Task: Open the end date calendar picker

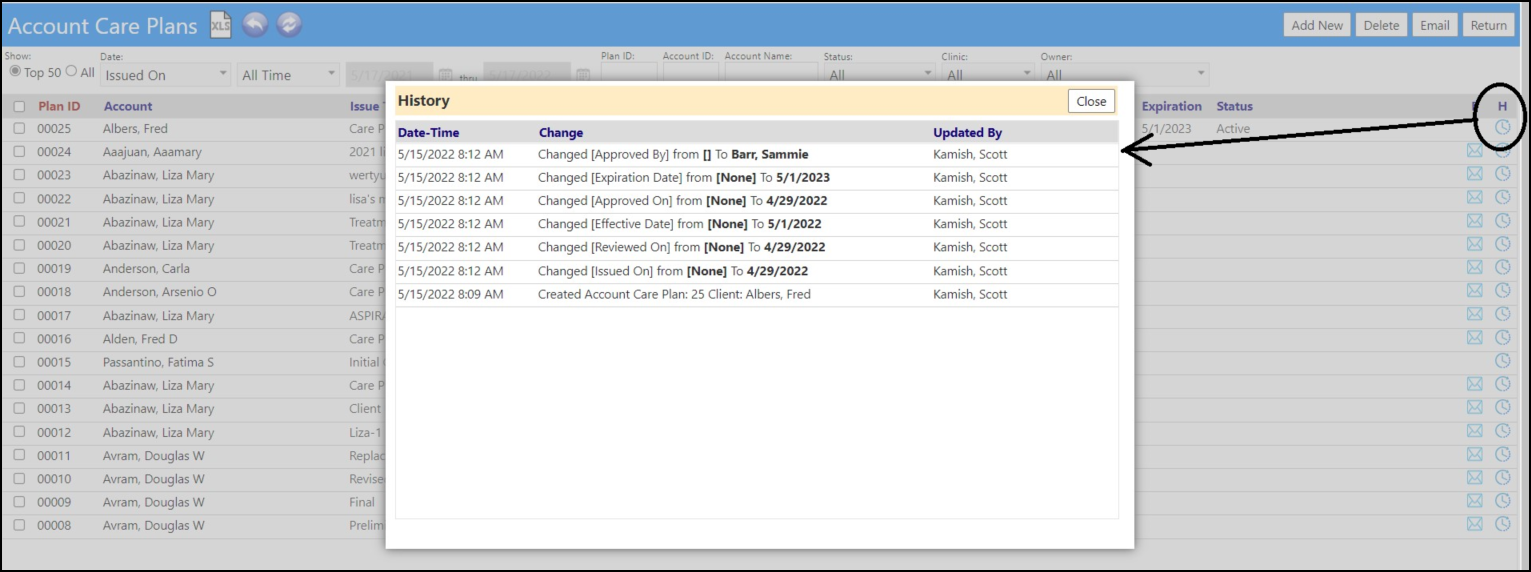Action: click(583, 75)
